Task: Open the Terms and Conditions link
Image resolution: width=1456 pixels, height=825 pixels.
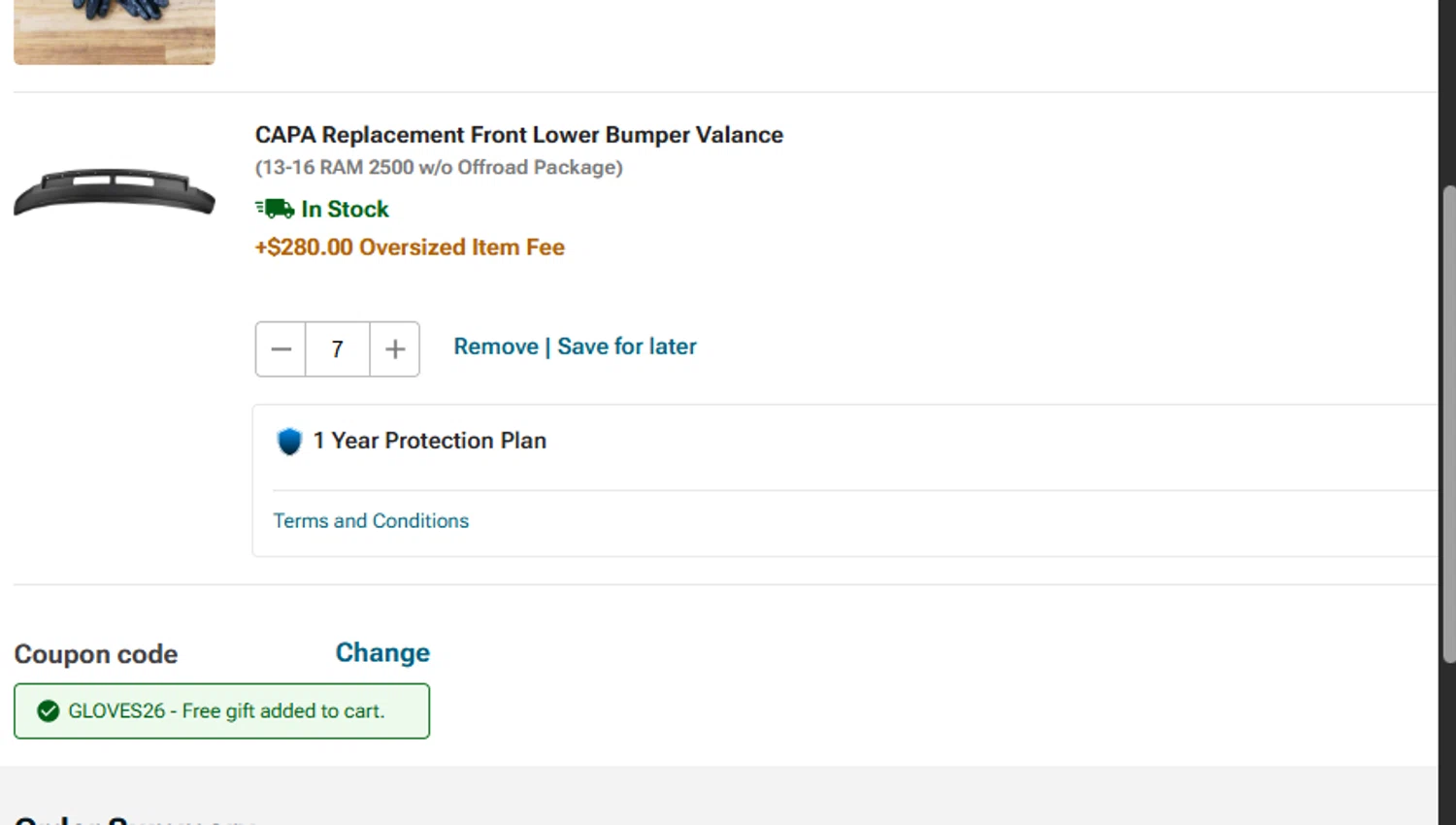Action: tap(371, 521)
